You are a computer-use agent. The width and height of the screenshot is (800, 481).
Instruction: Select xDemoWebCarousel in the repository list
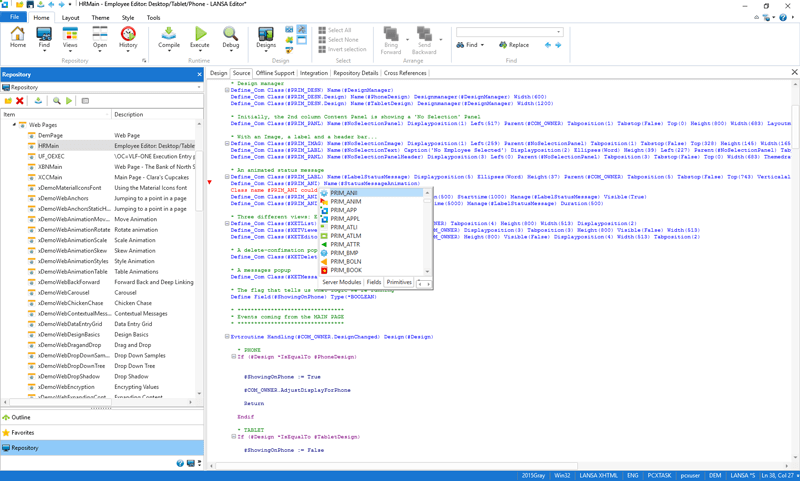point(64,293)
